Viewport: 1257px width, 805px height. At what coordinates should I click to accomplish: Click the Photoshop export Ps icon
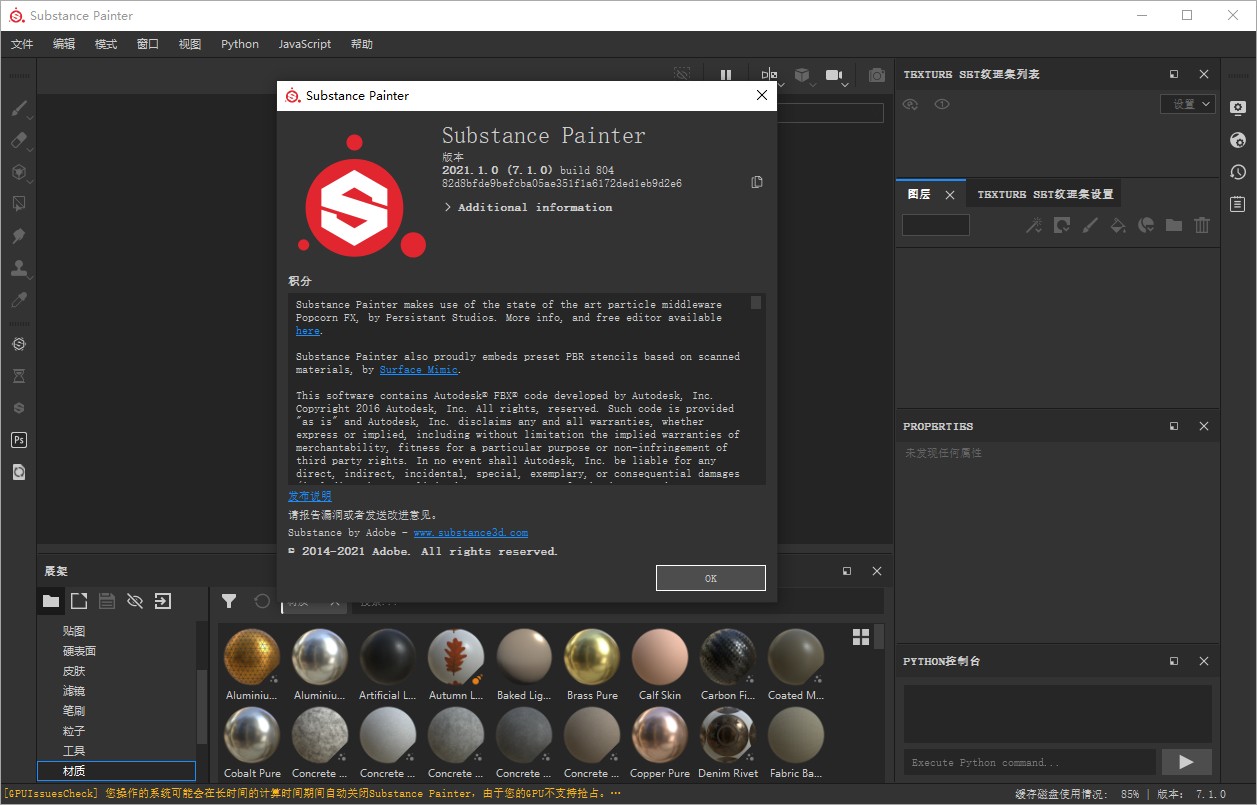[x=19, y=440]
